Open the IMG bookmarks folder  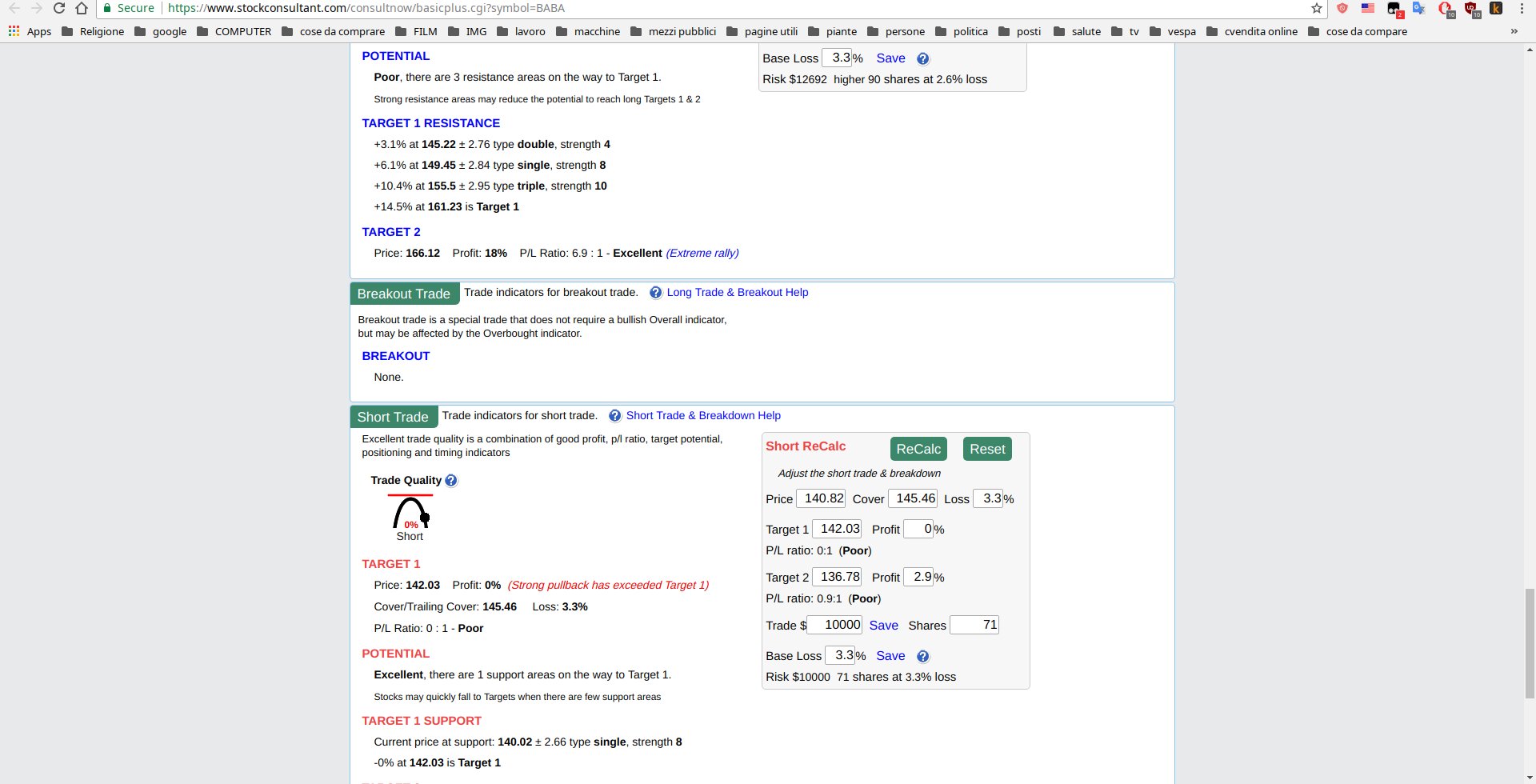pos(467,31)
